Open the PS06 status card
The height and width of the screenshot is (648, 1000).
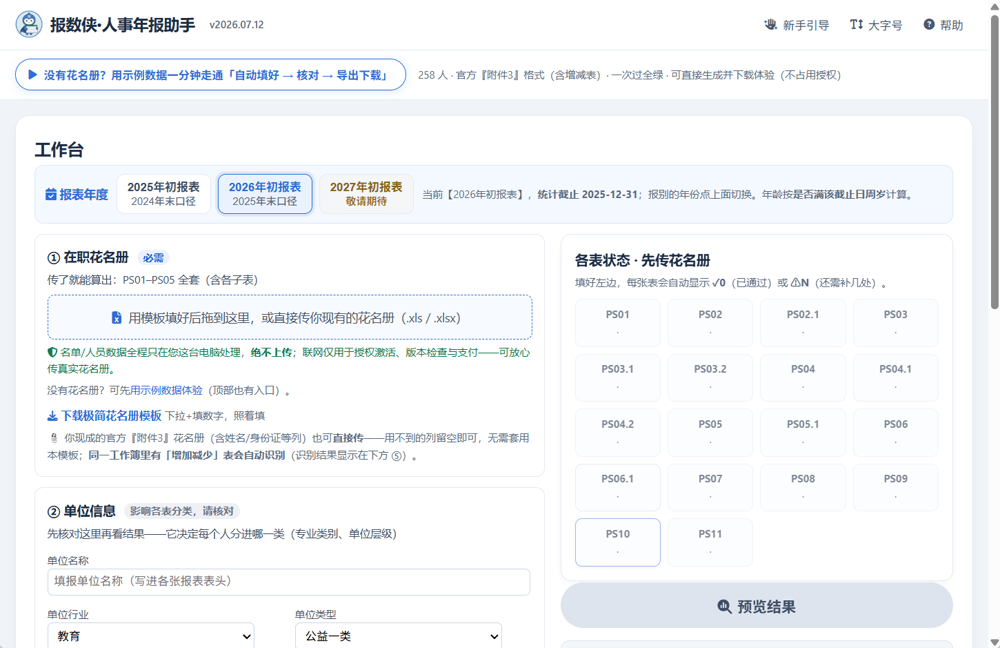coord(895,432)
